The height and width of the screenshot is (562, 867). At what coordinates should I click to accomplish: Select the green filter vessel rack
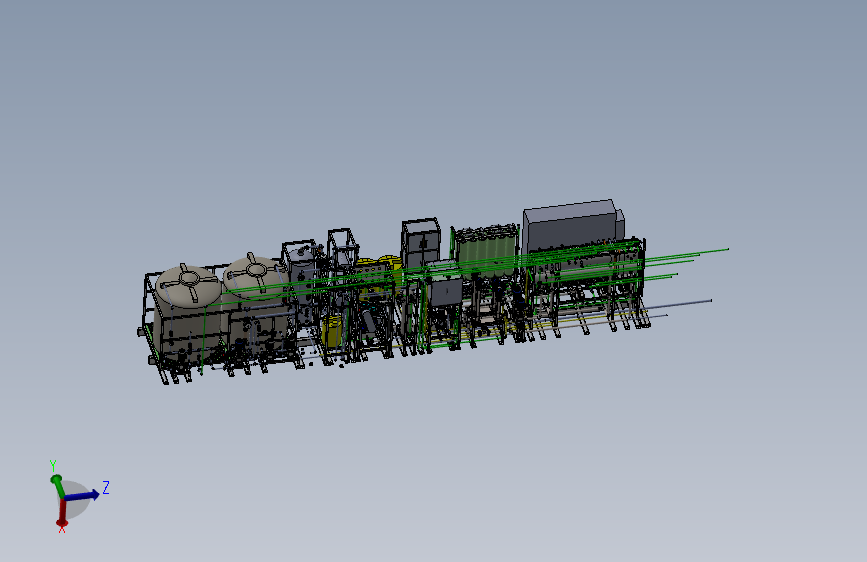[486, 252]
